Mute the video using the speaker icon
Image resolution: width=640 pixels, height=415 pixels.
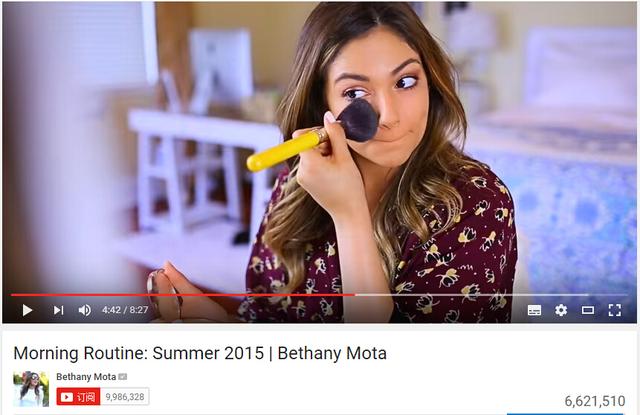pos(84,310)
